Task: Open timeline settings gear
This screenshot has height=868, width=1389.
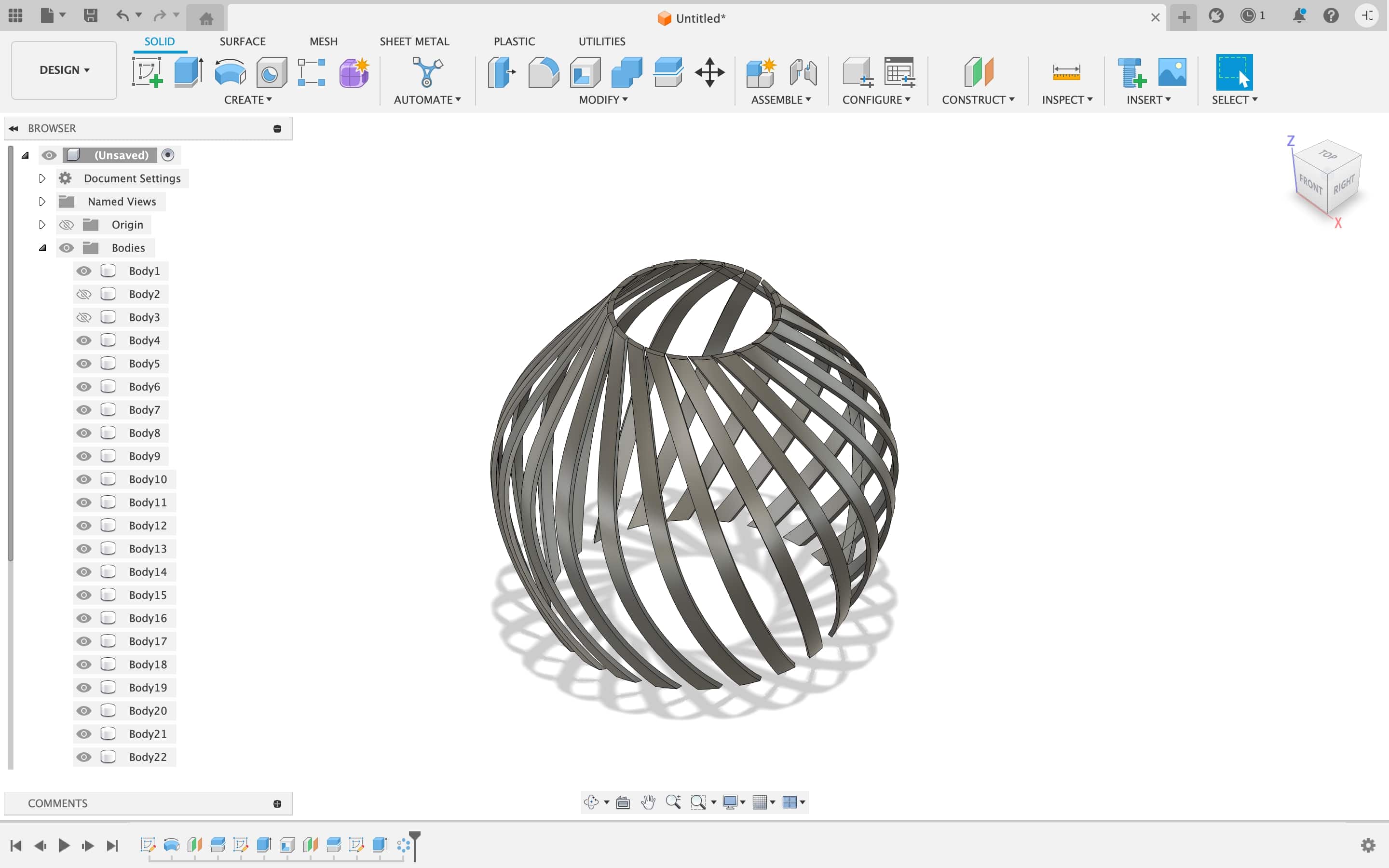Action: 1368,845
